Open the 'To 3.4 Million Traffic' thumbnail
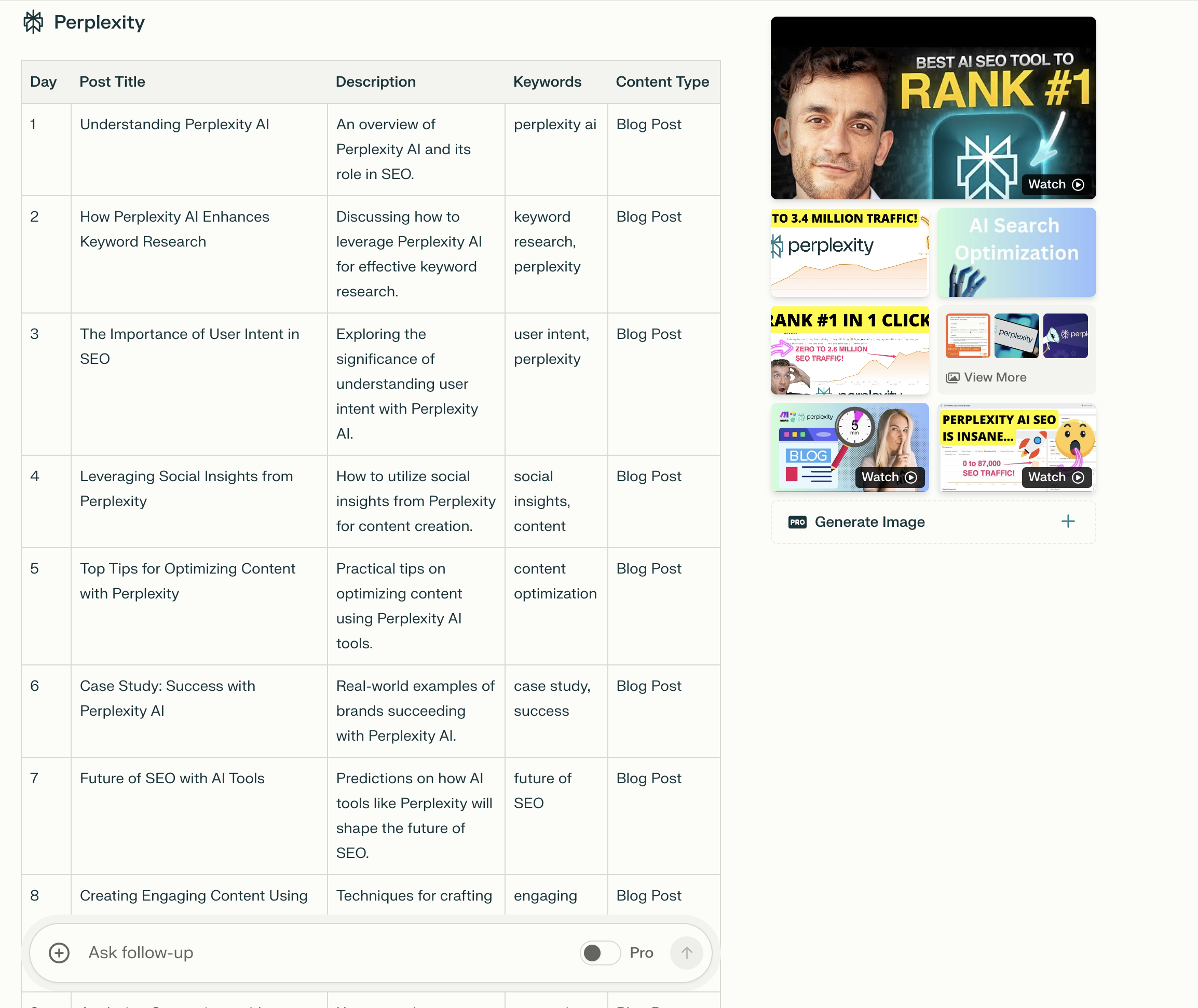Screen dimensions: 1198x1008 (x=850, y=252)
